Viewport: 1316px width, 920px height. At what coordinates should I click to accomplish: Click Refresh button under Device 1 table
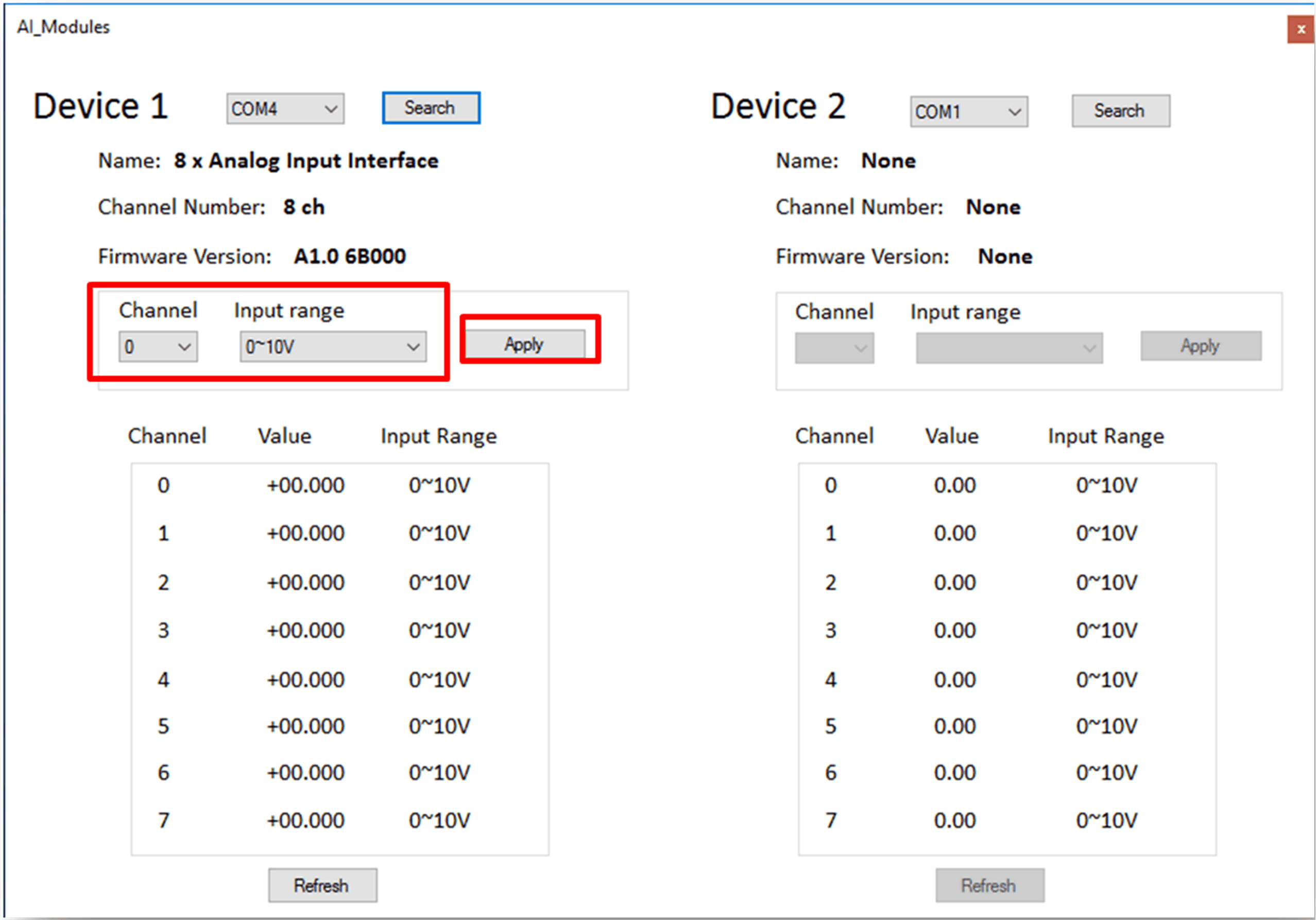322,885
